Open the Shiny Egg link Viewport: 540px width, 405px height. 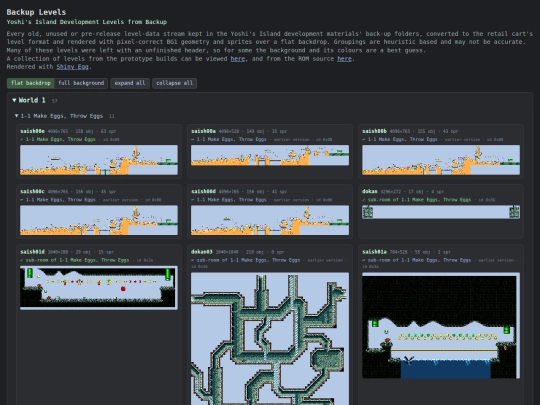pyautogui.click(x=72, y=67)
